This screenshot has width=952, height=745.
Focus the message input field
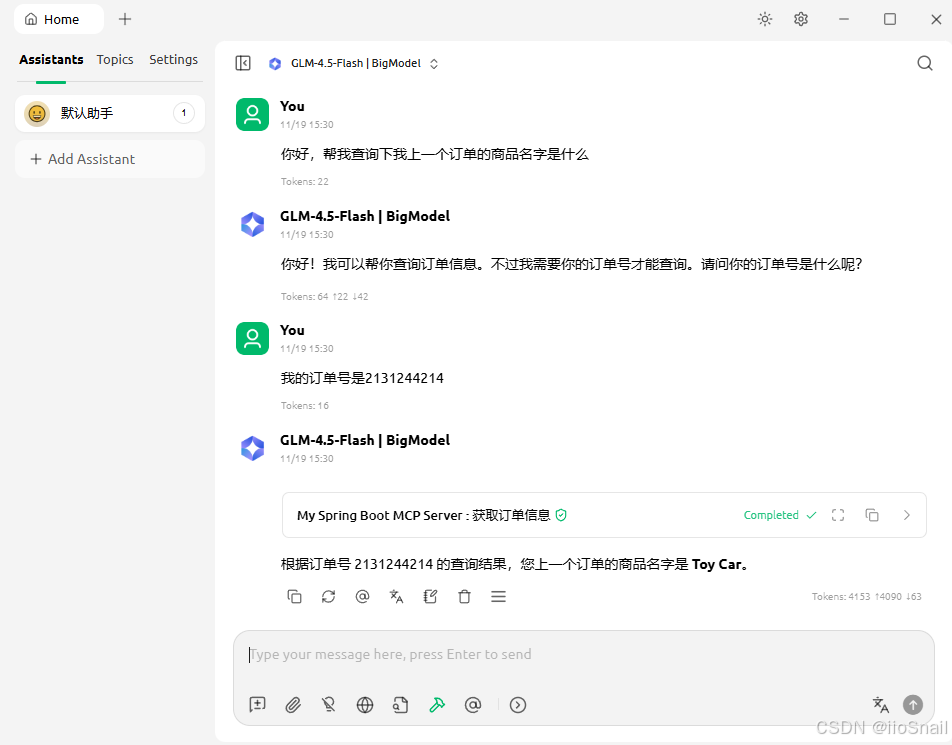583,655
